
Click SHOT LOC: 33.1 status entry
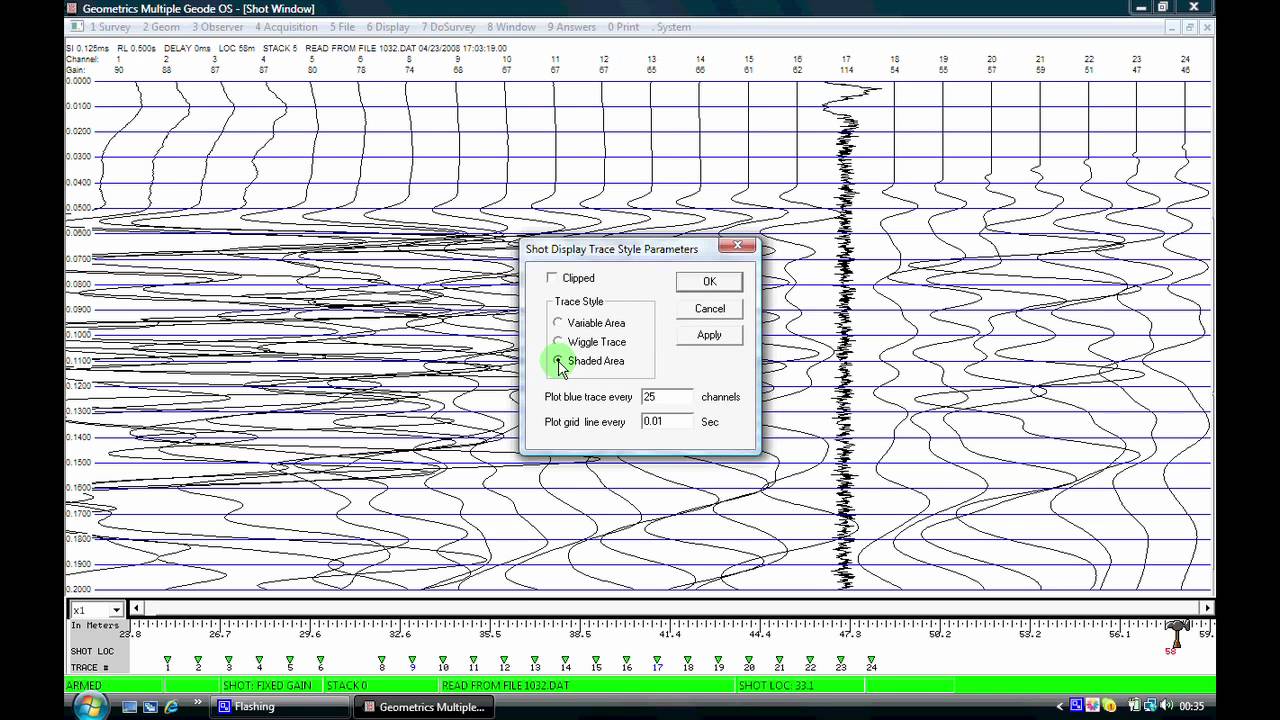click(x=799, y=685)
